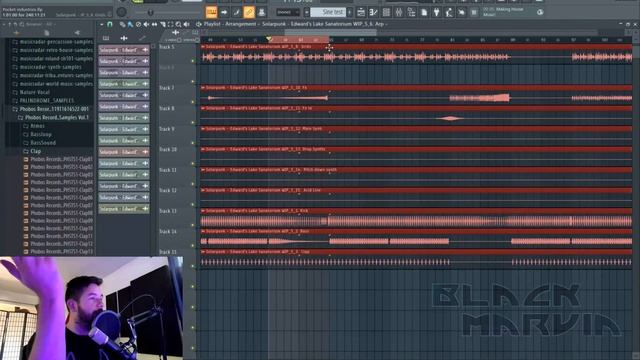Image resolution: width=640 pixels, height=360 pixels.
Task: Click the plugin tab in browser header
Action: point(77,33)
